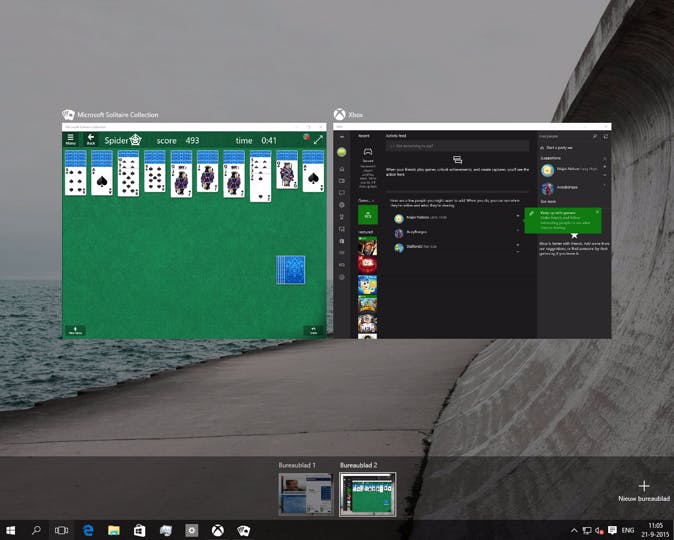Open Connect icon in Xbox sidebar
674x540 pixels.
[x=342, y=265]
